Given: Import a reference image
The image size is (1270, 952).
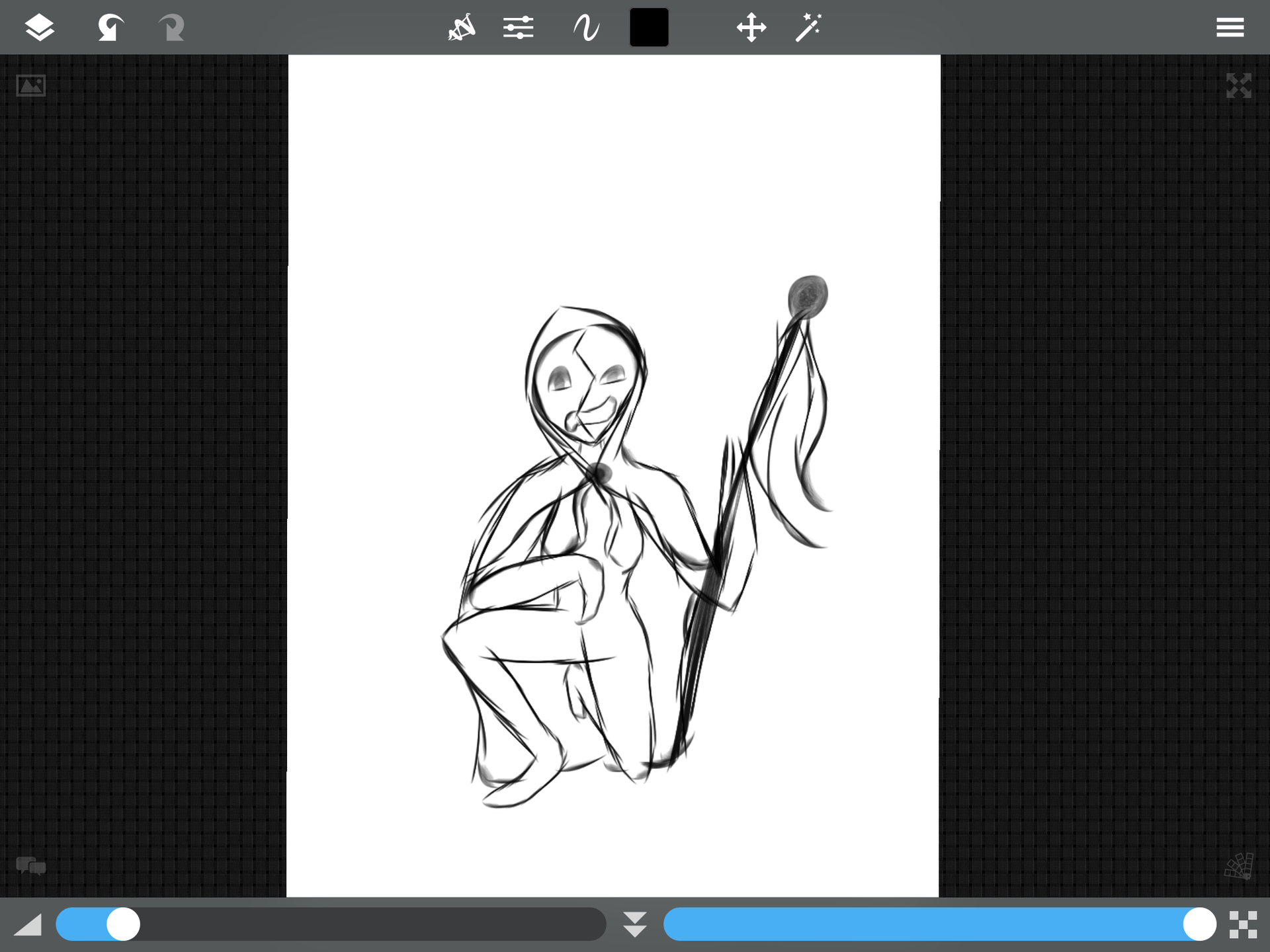Looking at the screenshot, I should click(x=31, y=85).
